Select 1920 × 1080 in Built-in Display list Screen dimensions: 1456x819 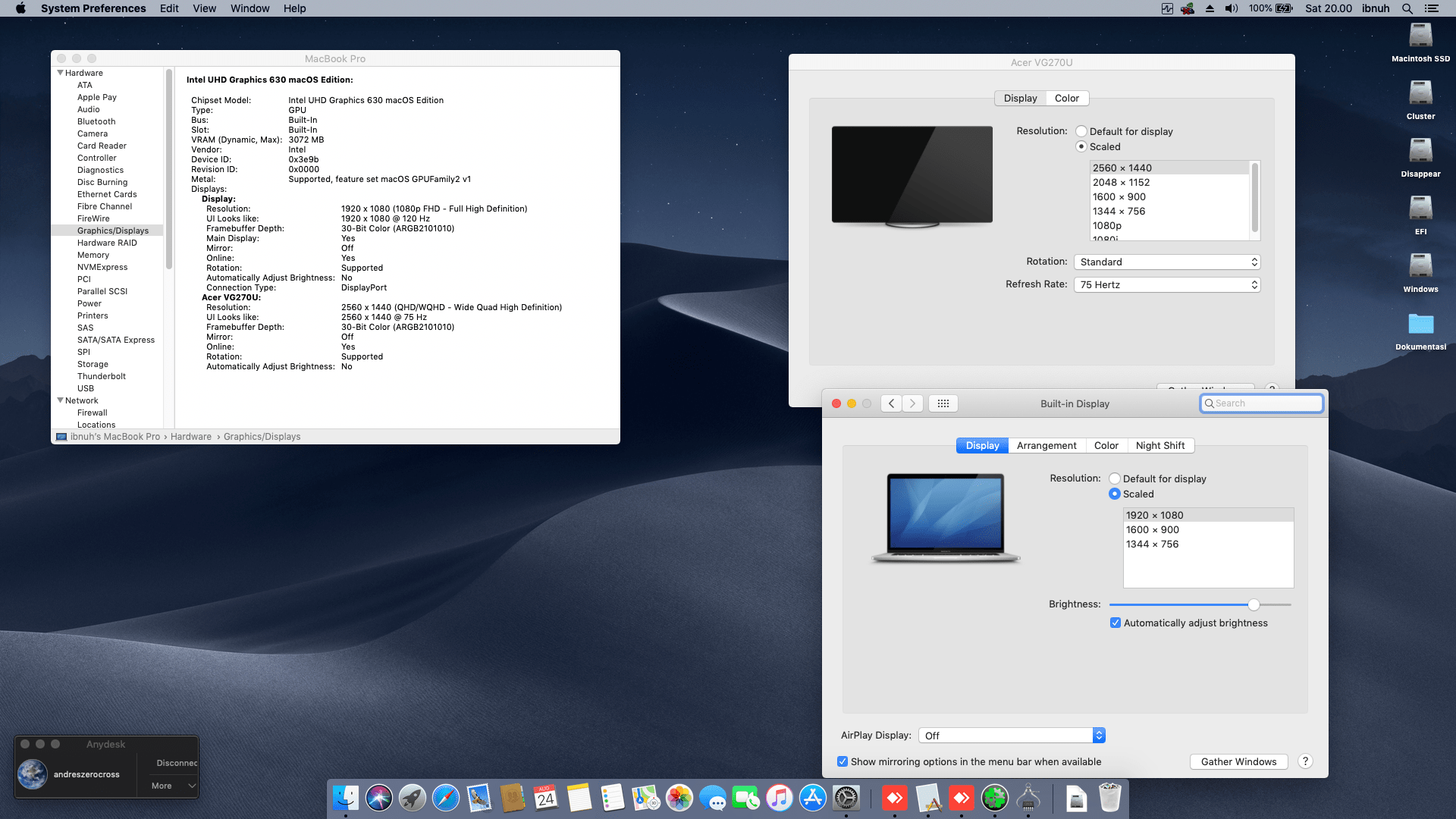[x=1208, y=515]
